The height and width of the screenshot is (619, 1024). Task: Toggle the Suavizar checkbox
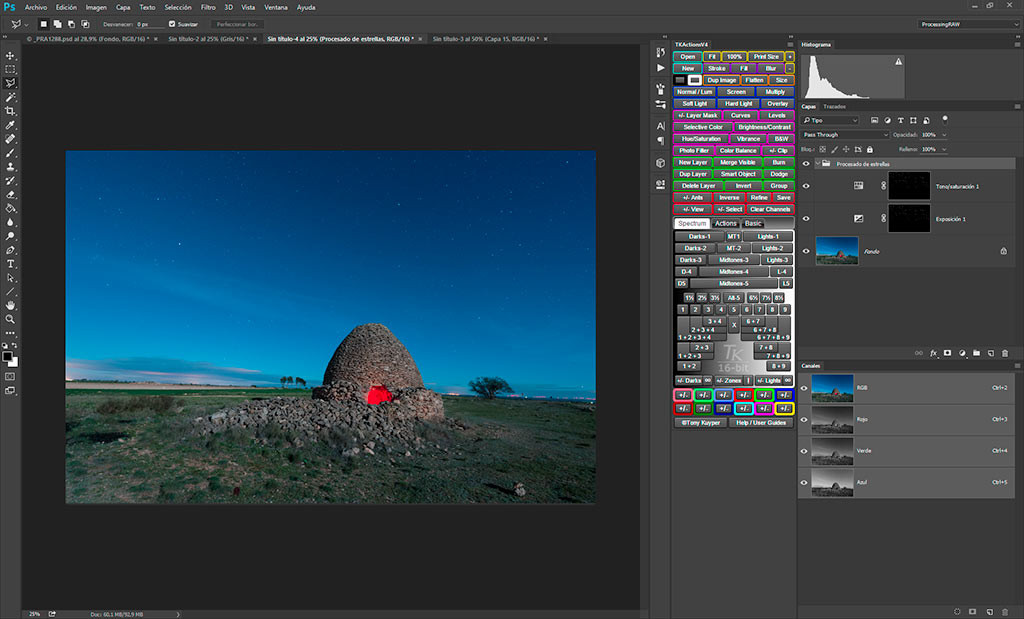tap(171, 23)
